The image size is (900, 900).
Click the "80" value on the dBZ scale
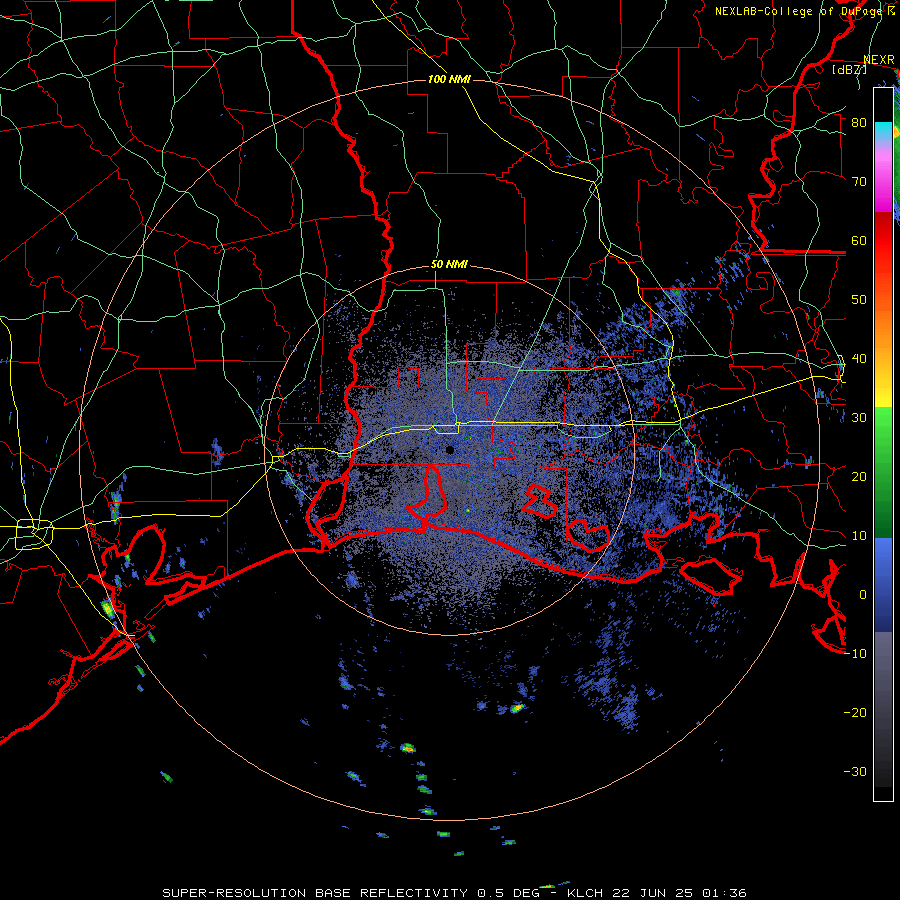(859, 122)
